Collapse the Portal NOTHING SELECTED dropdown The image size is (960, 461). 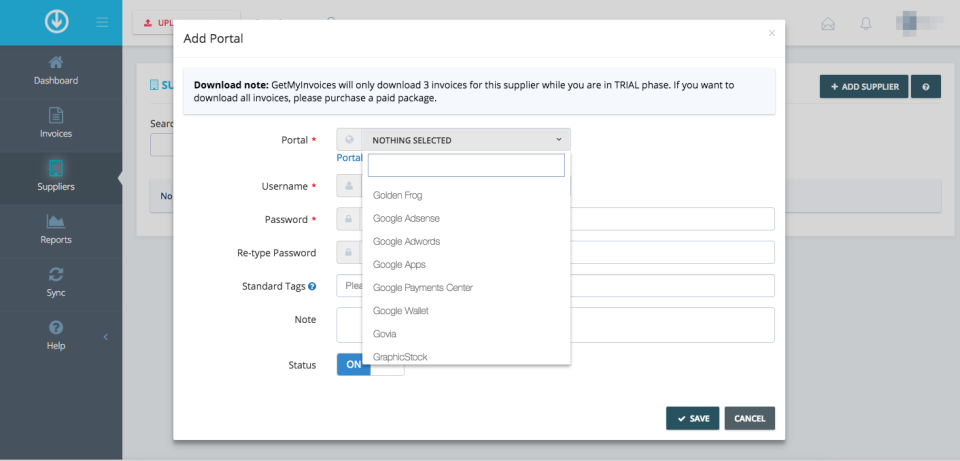click(x=465, y=140)
